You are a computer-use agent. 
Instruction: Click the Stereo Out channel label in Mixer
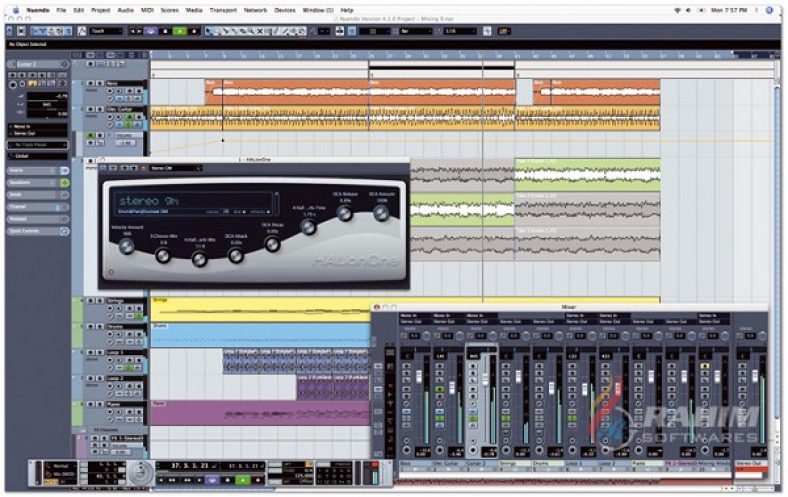(x=748, y=463)
